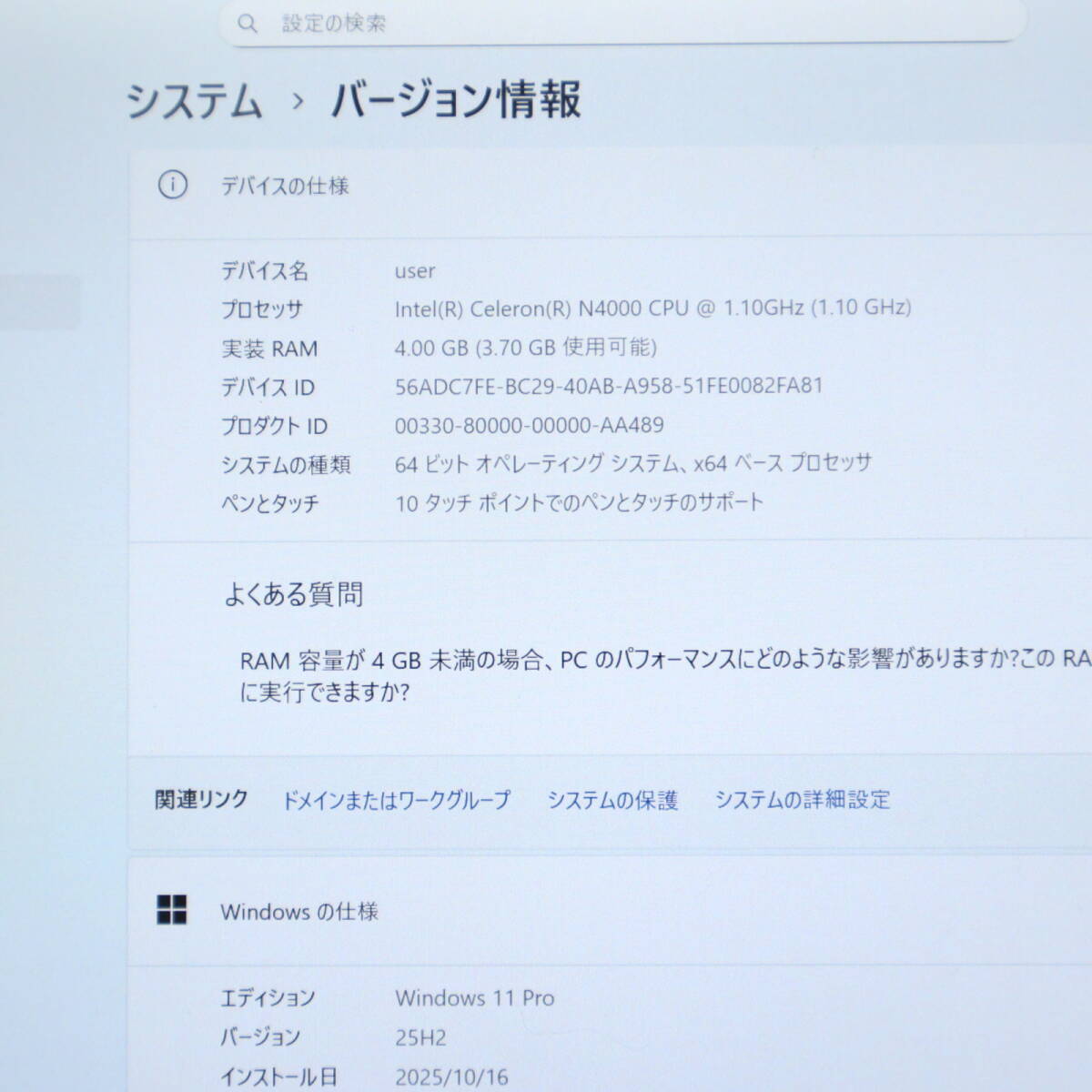Expand the RAM performance FAQ question
The image size is (1092, 1092).
coord(637,673)
